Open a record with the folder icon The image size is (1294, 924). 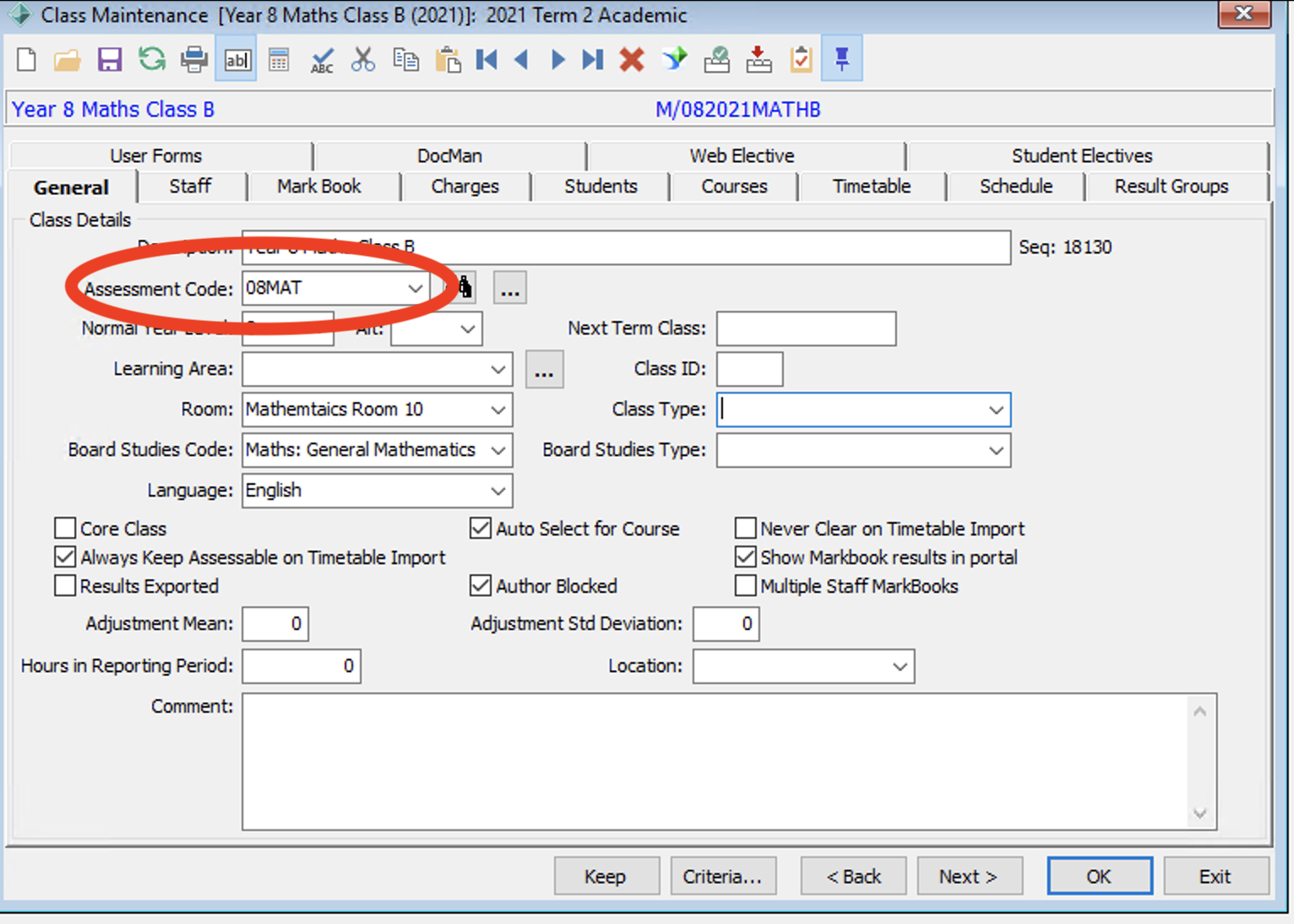click(x=68, y=59)
